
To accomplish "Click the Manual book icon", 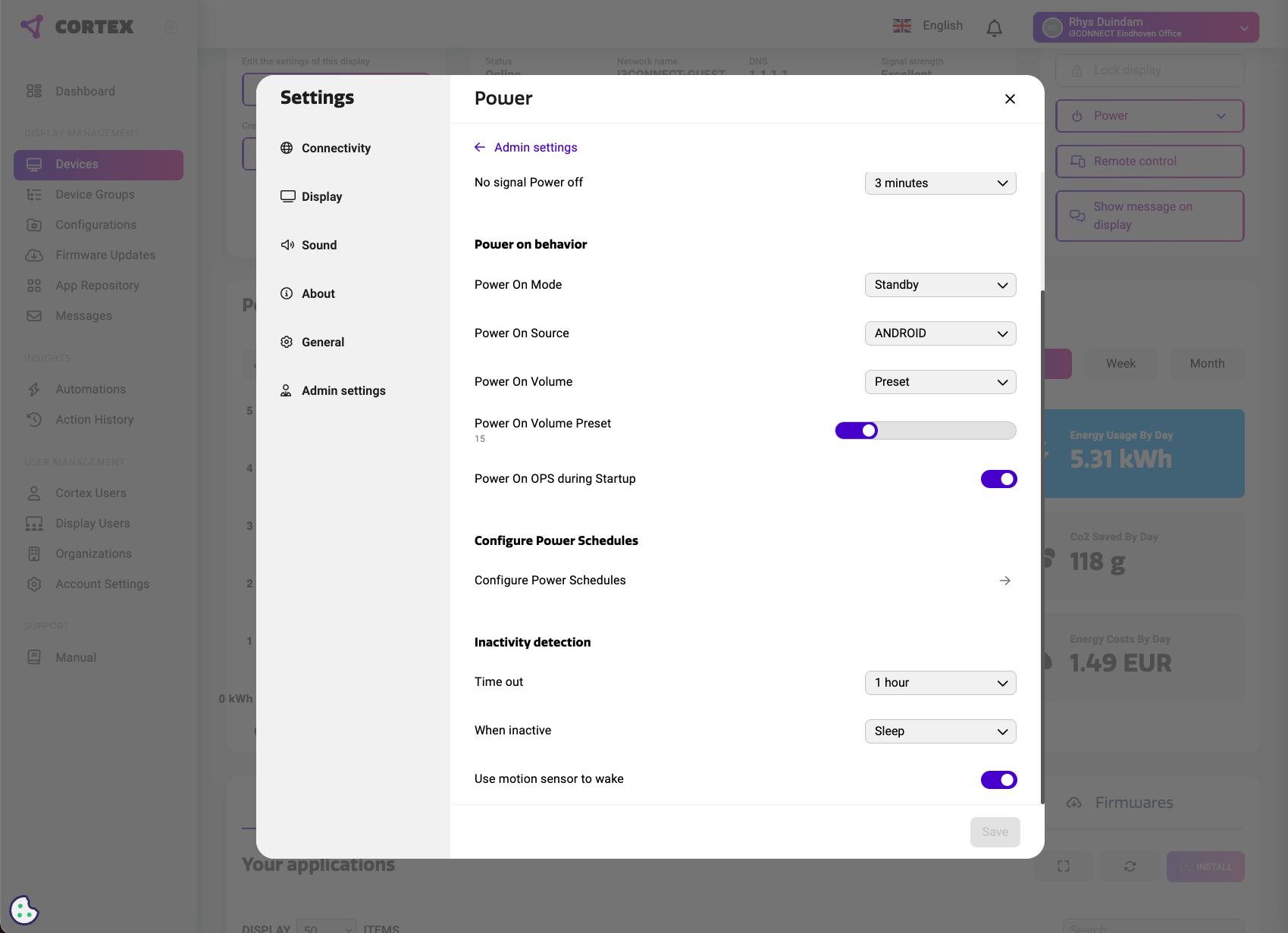I will pyautogui.click(x=34, y=657).
